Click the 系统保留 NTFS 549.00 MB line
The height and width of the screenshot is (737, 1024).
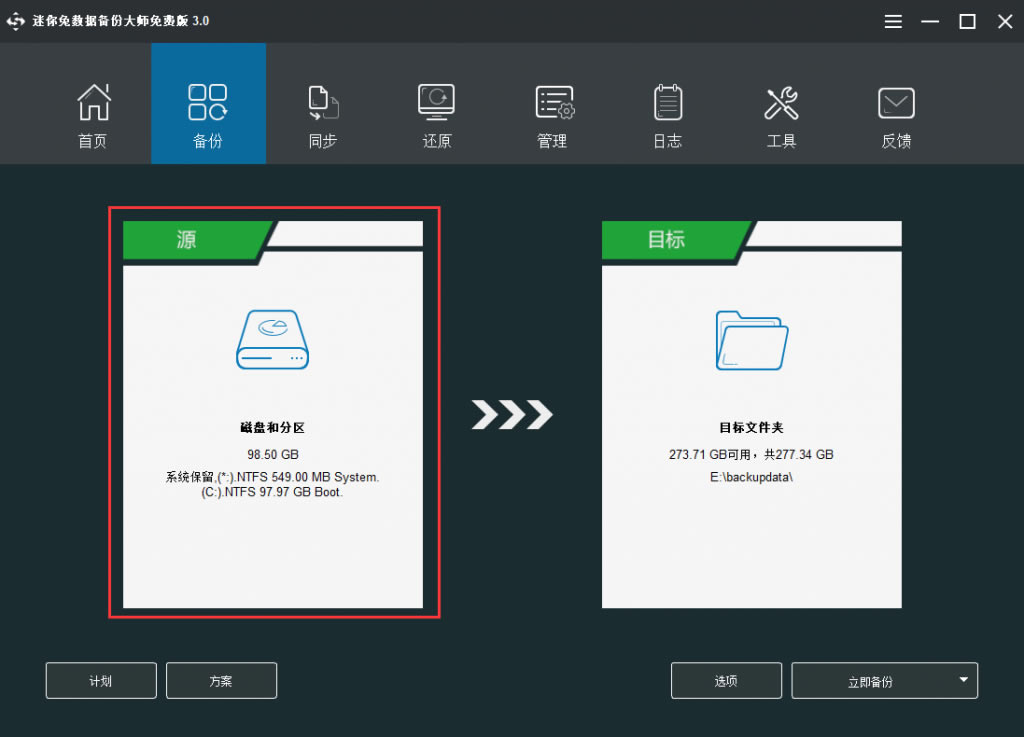(x=272, y=477)
